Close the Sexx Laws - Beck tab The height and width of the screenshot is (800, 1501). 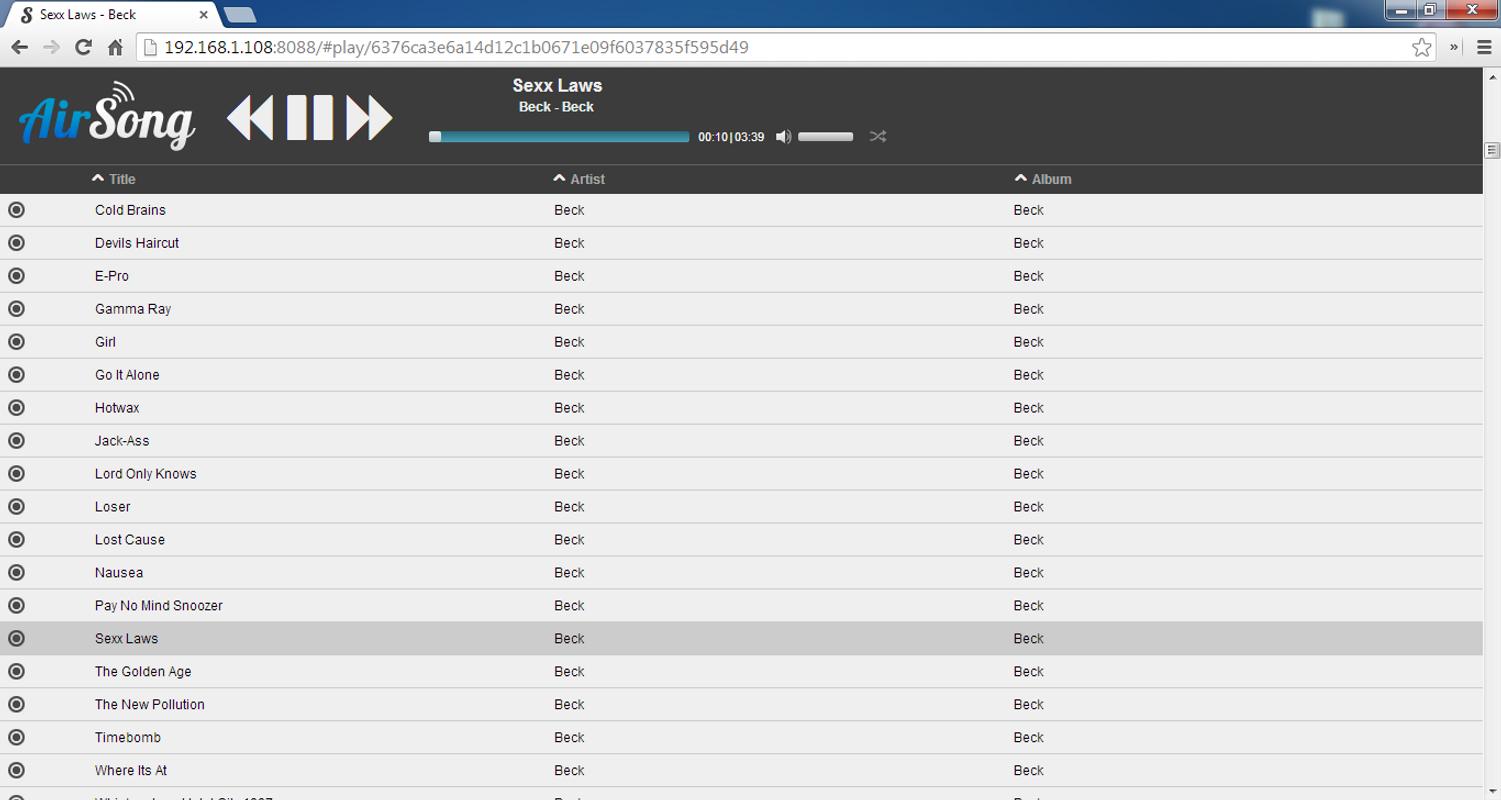coord(204,15)
